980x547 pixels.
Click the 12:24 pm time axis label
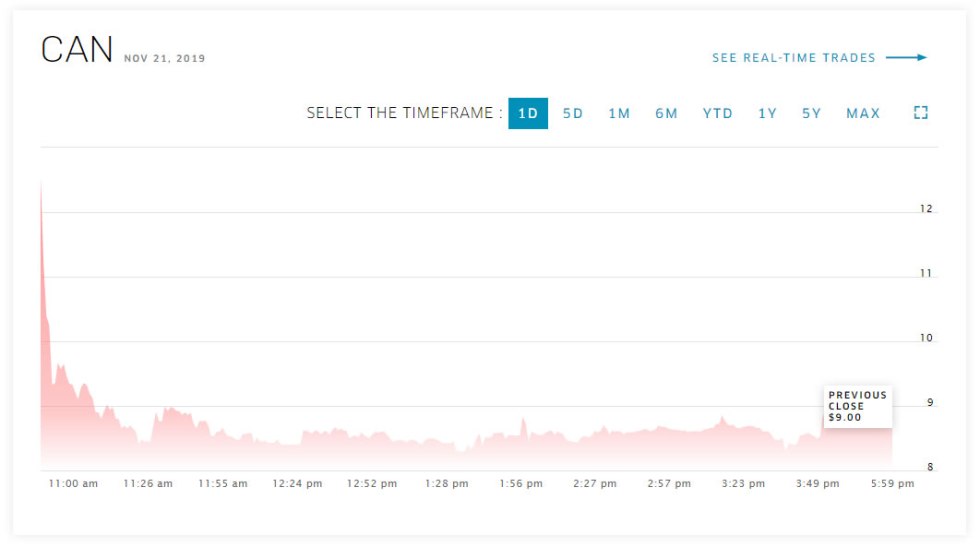[x=297, y=484]
